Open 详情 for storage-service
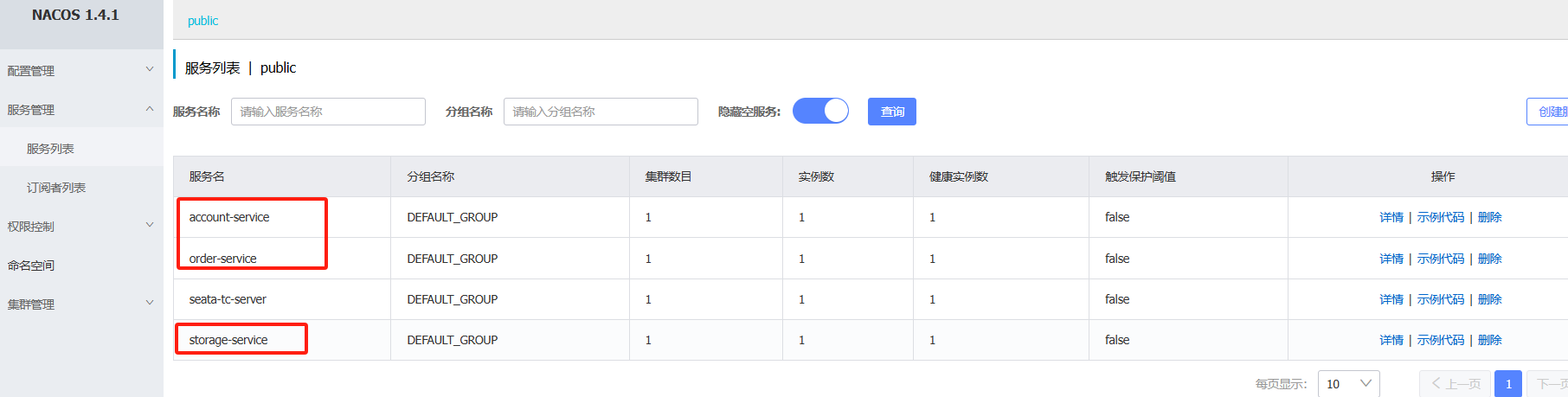 [x=1391, y=340]
